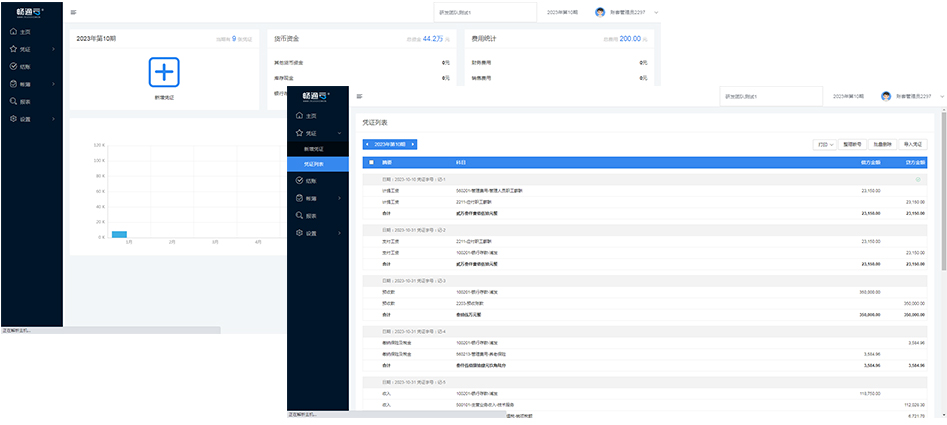Go to next period with the right arrow

412,145
